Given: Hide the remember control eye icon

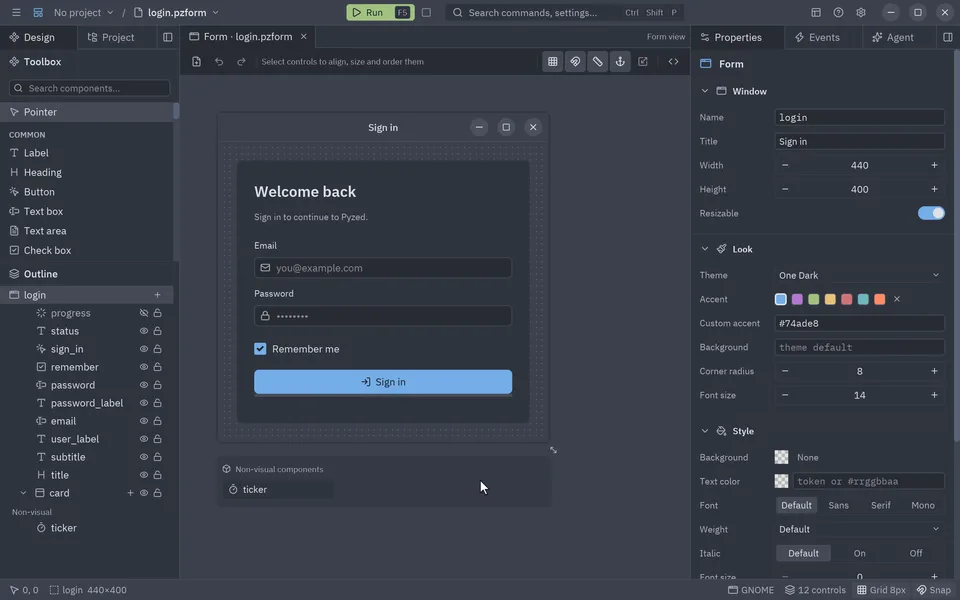Looking at the screenshot, I should point(144,367).
